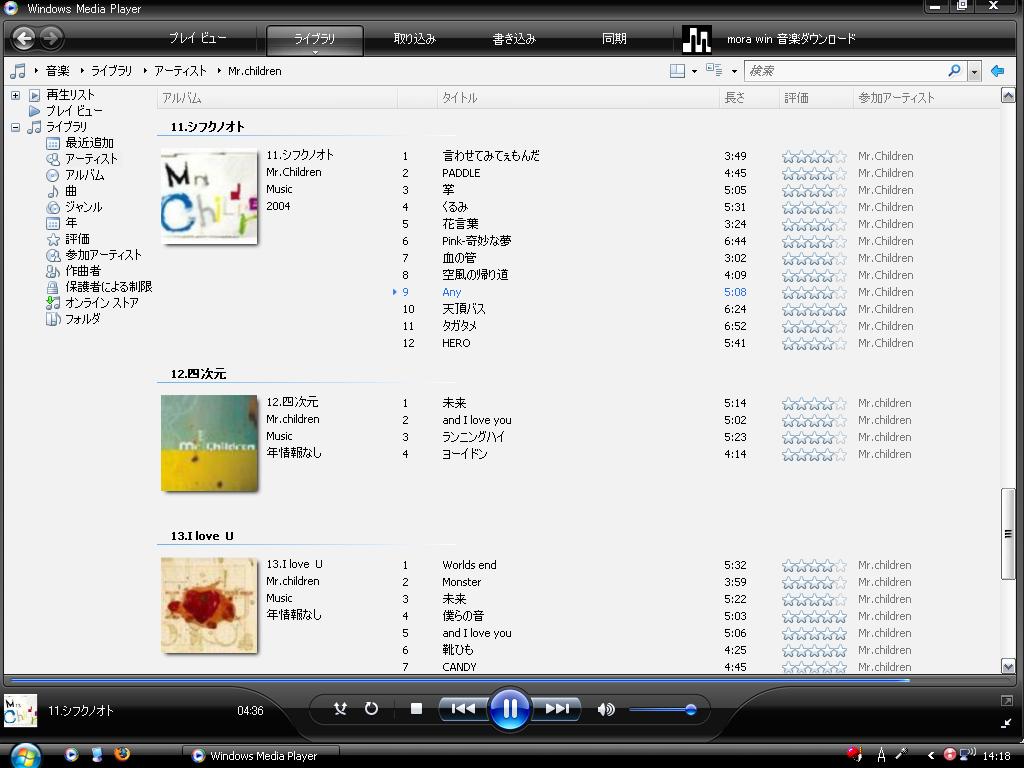1024x768 pixels.
Task: Select 保護者による制限 in the library tree
Action: pos(108,287)
